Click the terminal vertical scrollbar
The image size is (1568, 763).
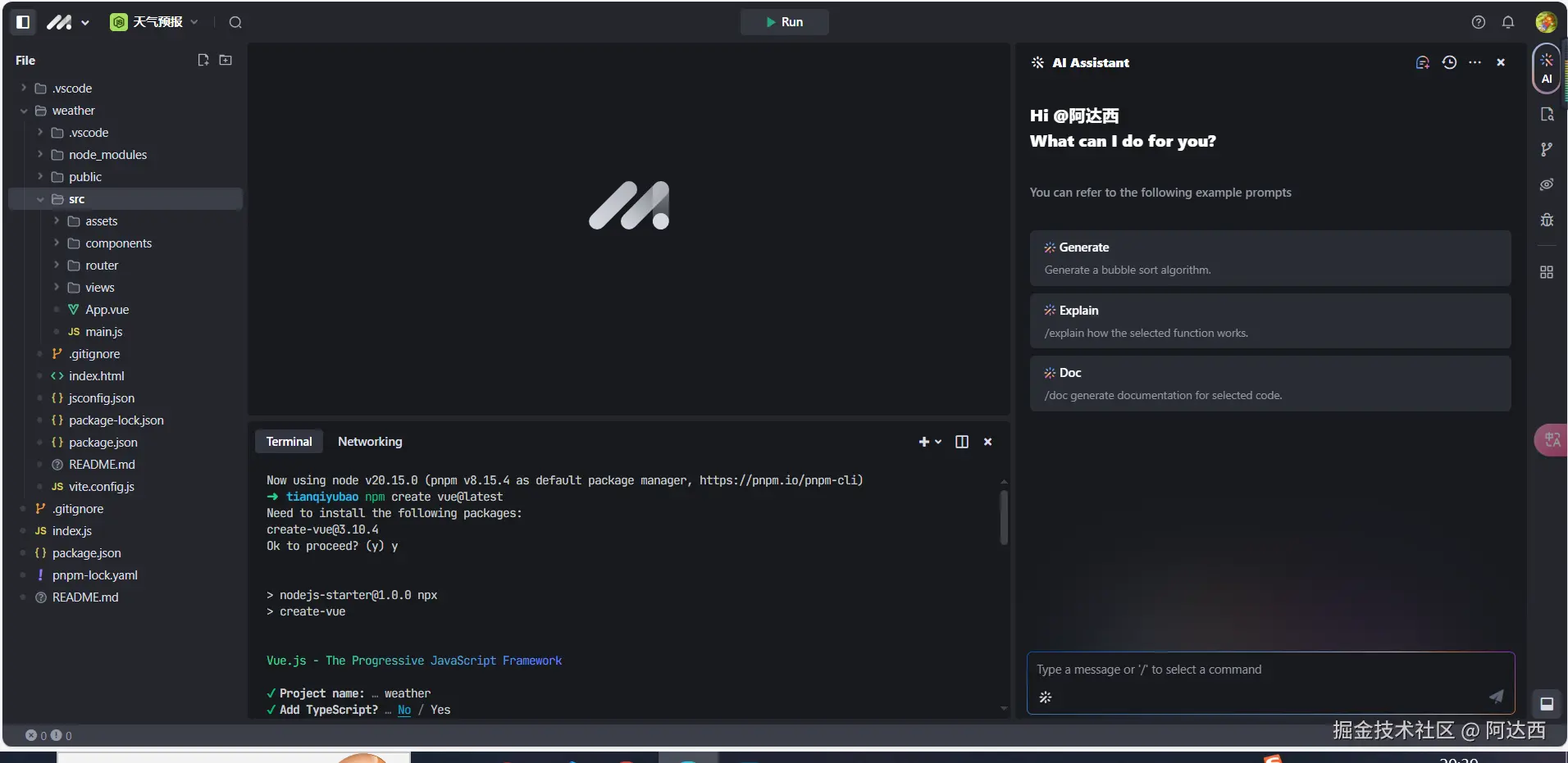tap(1004, 517)
